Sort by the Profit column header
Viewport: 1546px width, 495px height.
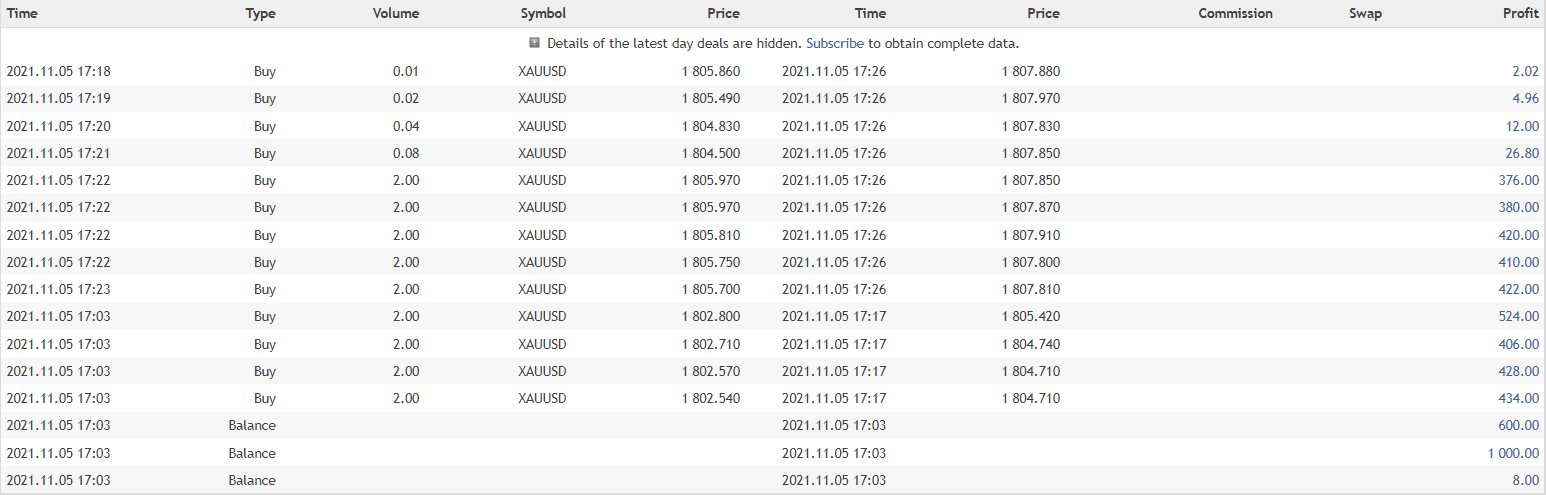point(1520,14)
